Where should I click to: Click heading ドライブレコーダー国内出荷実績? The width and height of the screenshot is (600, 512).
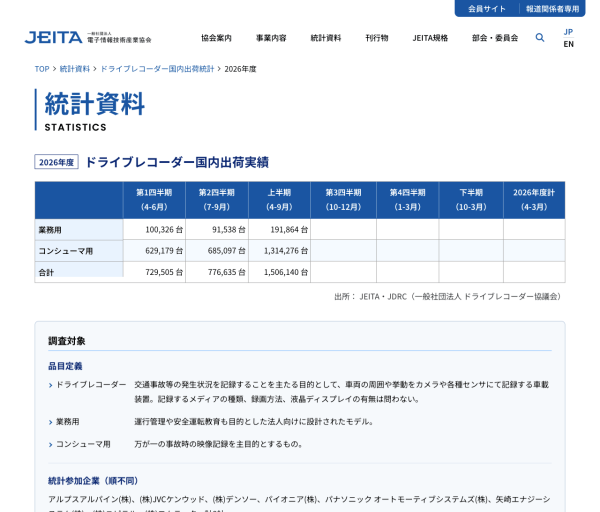(x=177, y=162)
